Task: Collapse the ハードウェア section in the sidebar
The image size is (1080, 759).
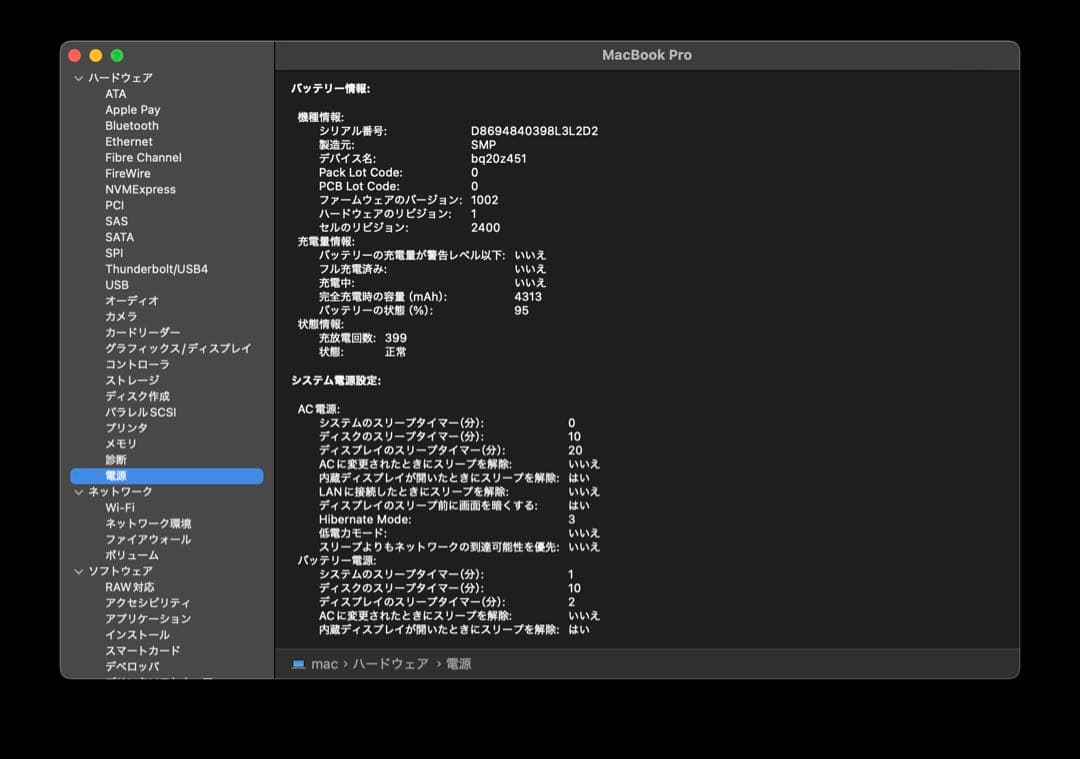Action: click(78, 77)
